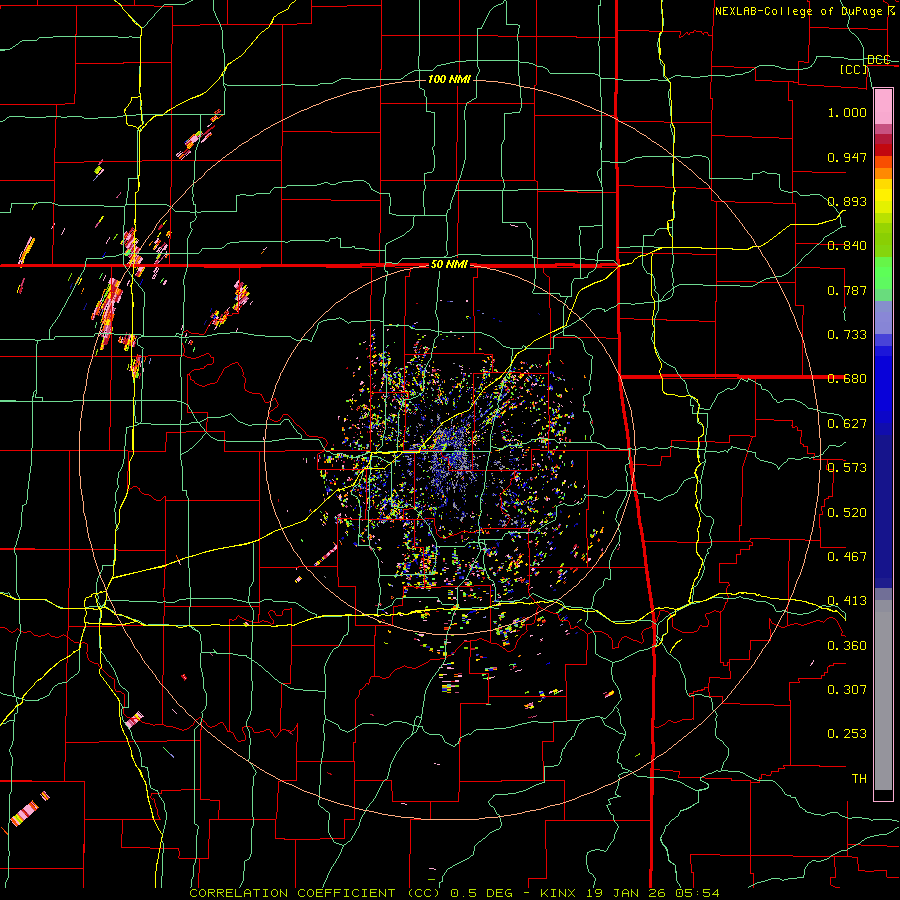Click the Correlation Coefficient caption at bottom

click(x=454, y=893)
